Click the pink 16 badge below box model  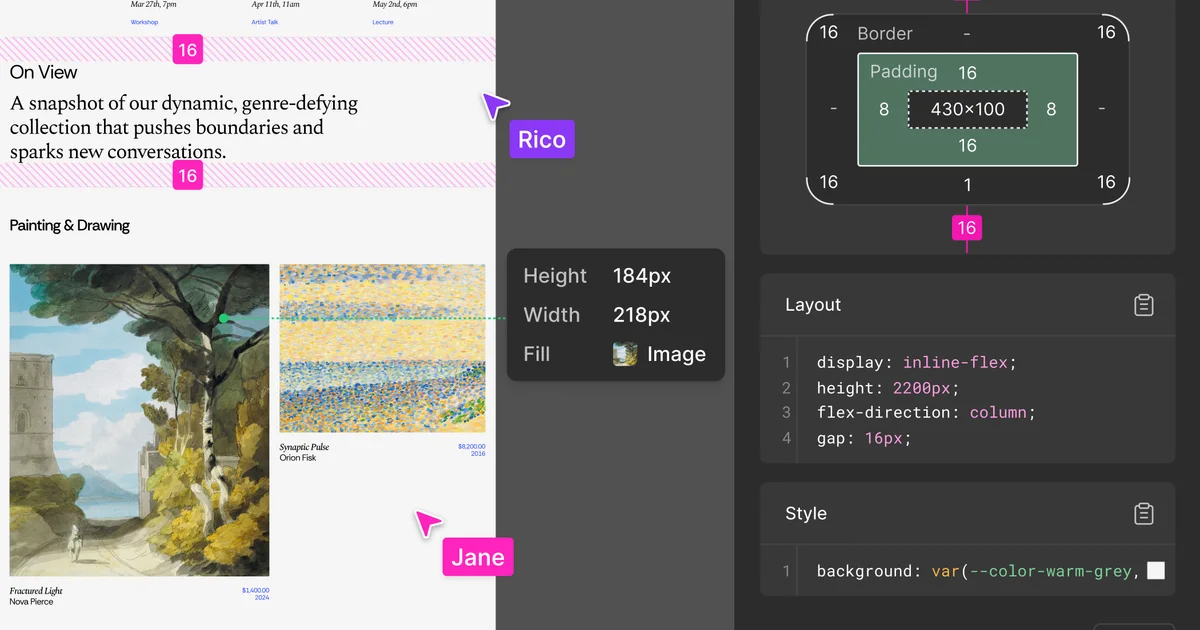coord(967,228)
